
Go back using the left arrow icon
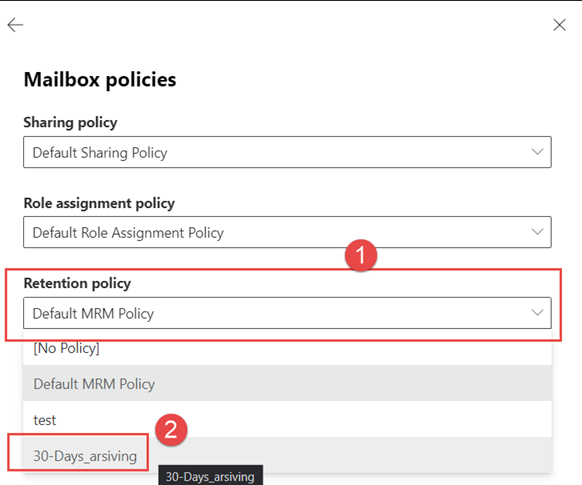coord(15,25)
